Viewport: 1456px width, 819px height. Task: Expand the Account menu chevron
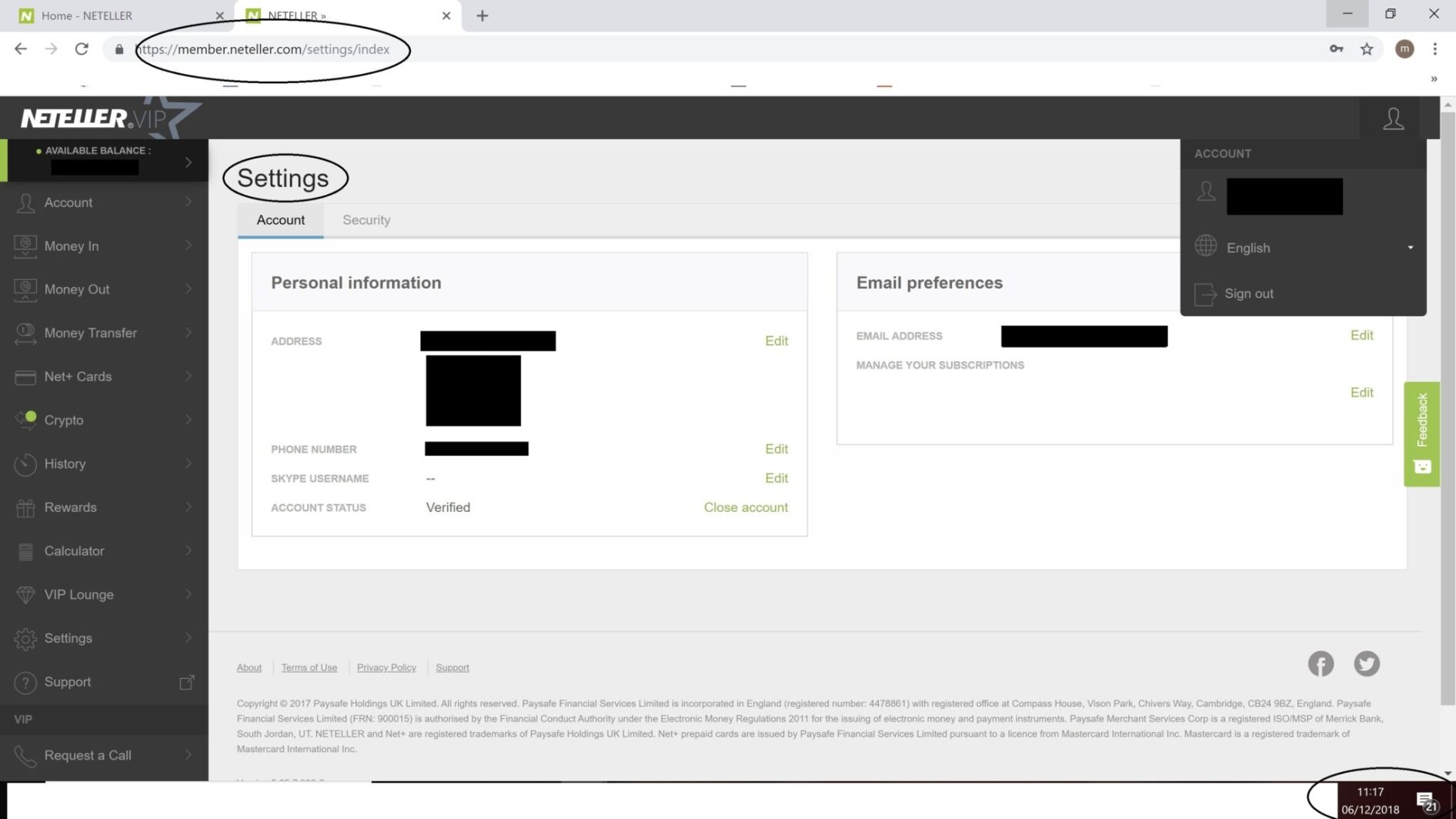[x=189, y=202]
